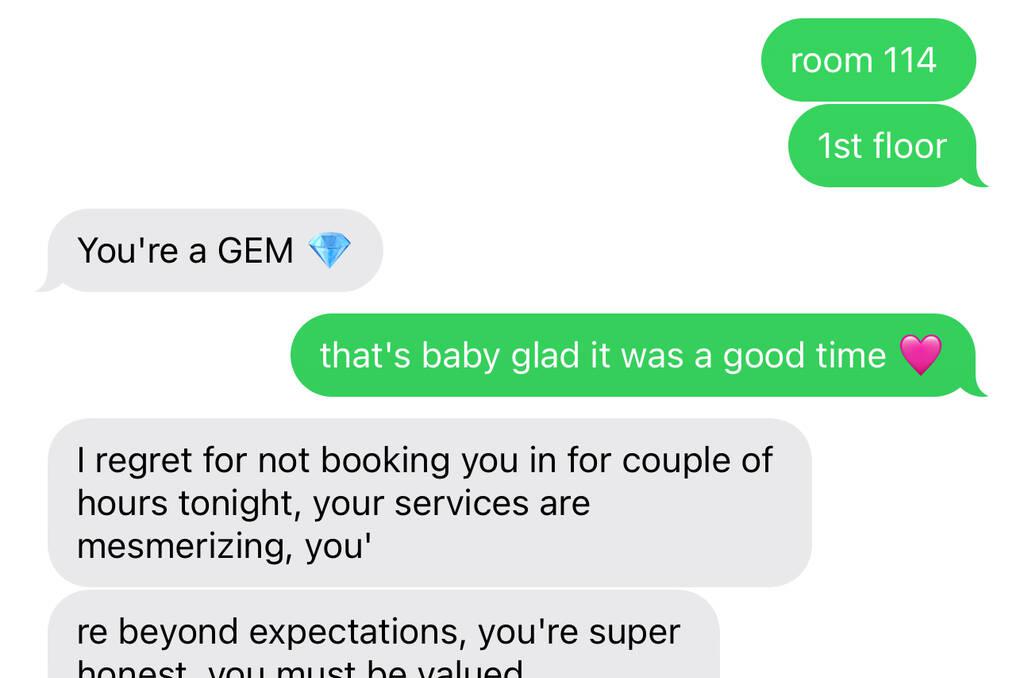The height and width of the screenshot is (678, 1024).
Task: Tap the tail of the "1st floor" bubble
Action: coord(978,179)
